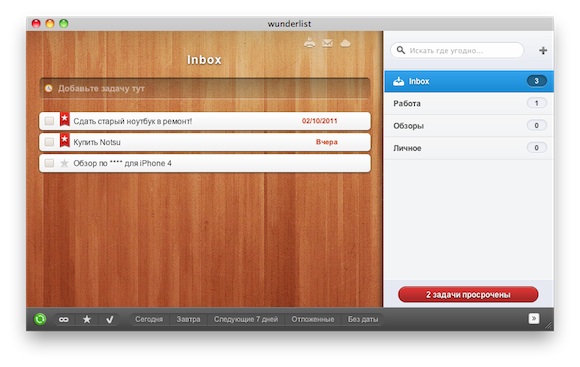Click the magnifier icon in search field
Viewport: 580px width, 367px height.
pyautogui.click(x=401, y=50)
